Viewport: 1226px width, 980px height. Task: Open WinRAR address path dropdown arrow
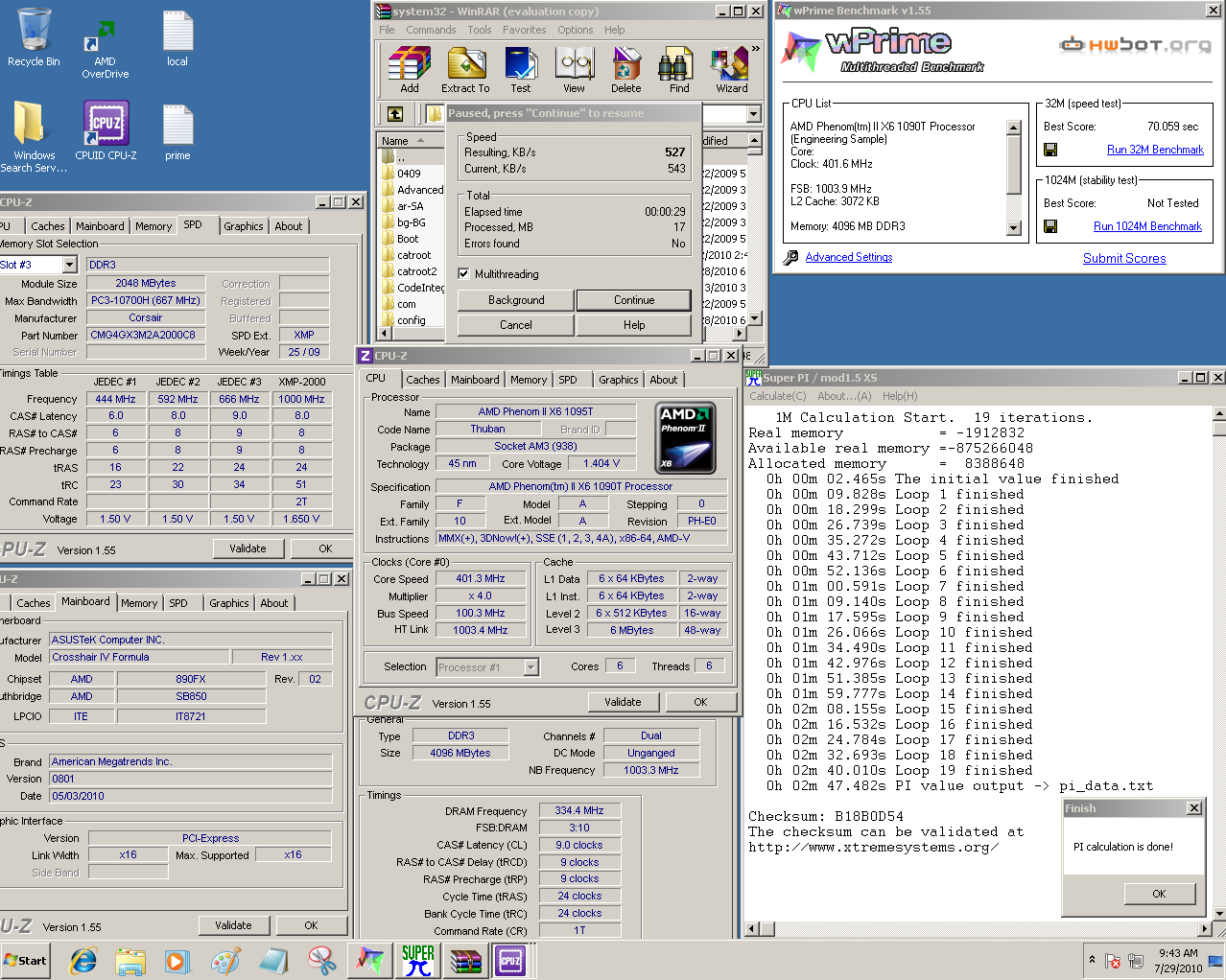click(x=753, y=114)
